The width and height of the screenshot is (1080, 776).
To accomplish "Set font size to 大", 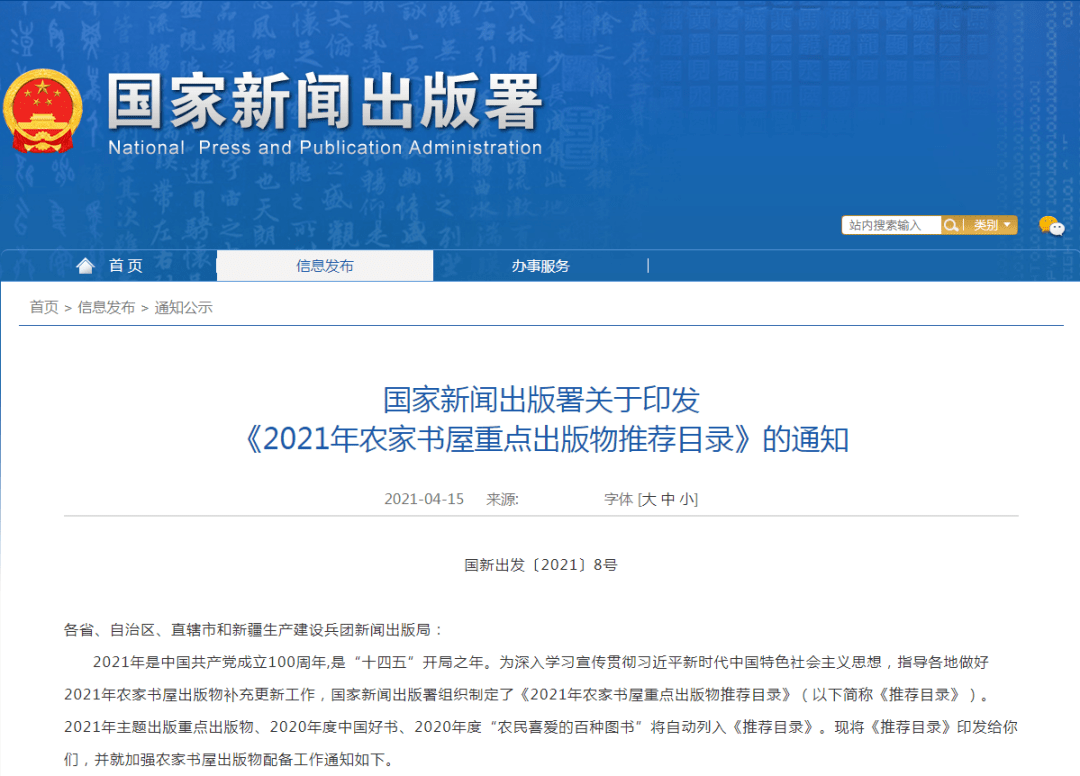I will point(649,499).
